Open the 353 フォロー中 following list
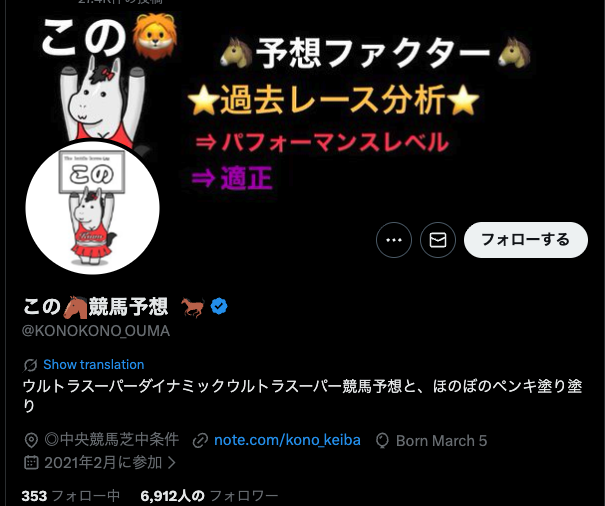 point(71,496)
